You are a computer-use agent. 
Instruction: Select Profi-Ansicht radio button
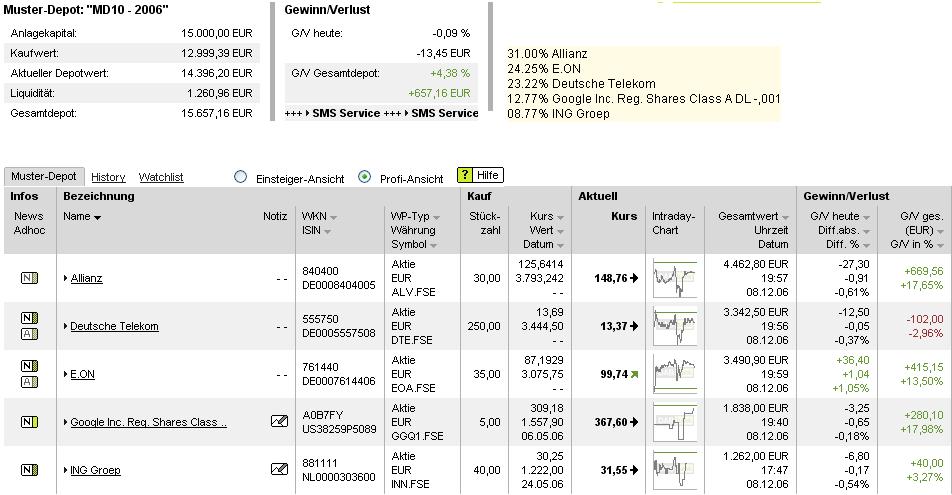364,177
